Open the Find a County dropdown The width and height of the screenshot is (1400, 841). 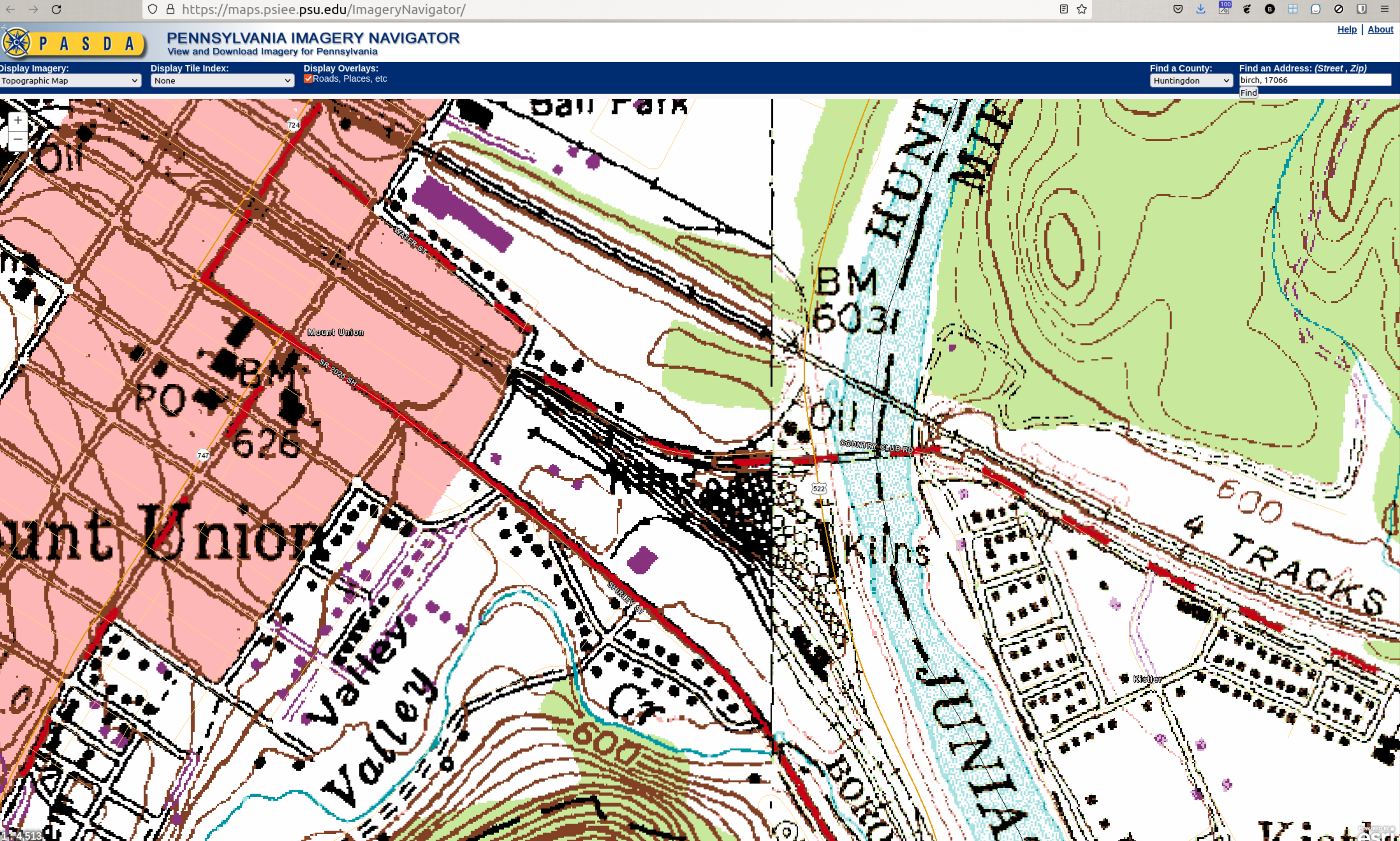point(1192,80)
